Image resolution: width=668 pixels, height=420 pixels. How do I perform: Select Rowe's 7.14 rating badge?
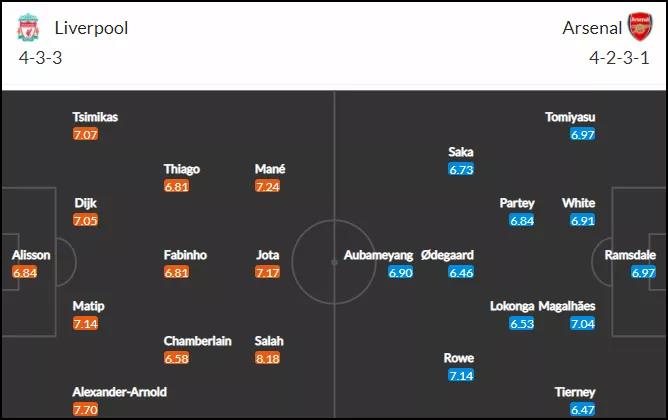click(461, 375)
